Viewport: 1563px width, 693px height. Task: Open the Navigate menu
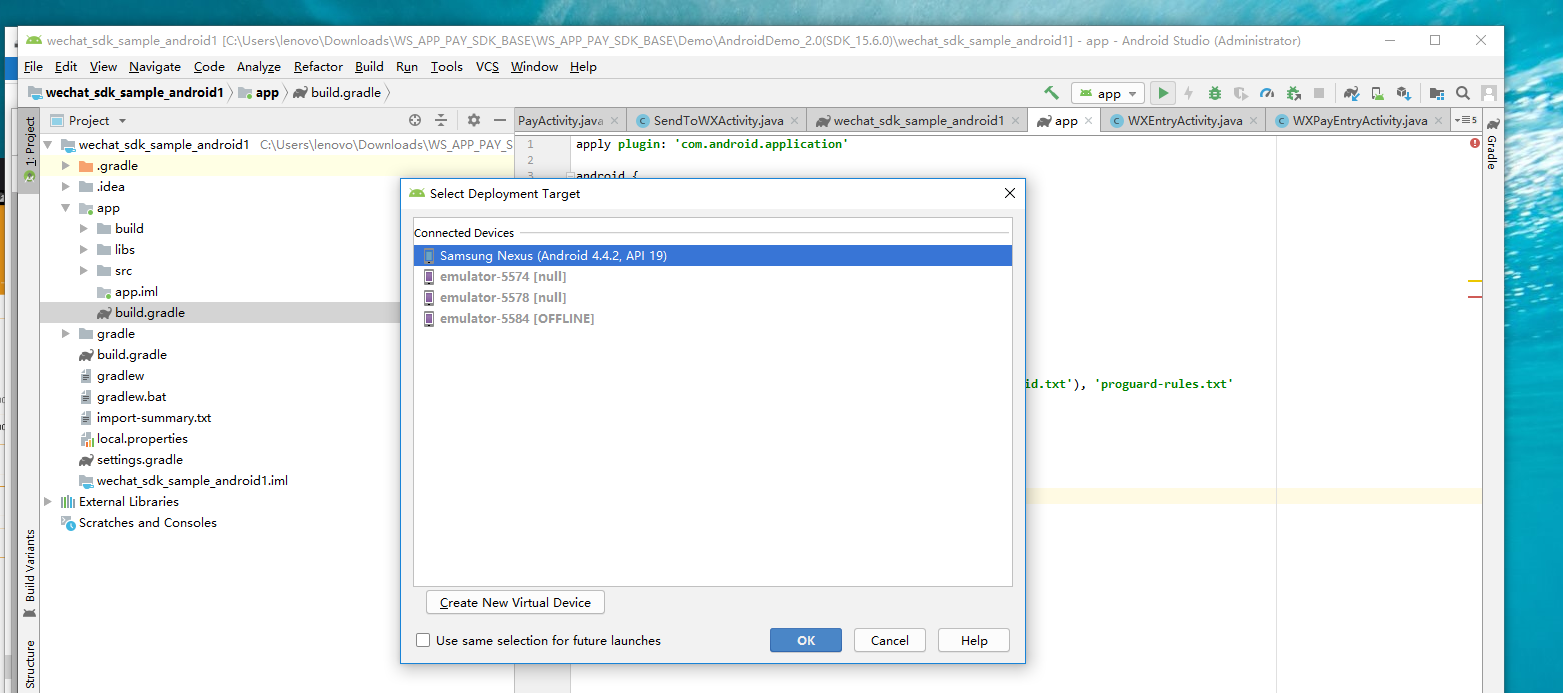pyautogui.click(x=155, y=67)
